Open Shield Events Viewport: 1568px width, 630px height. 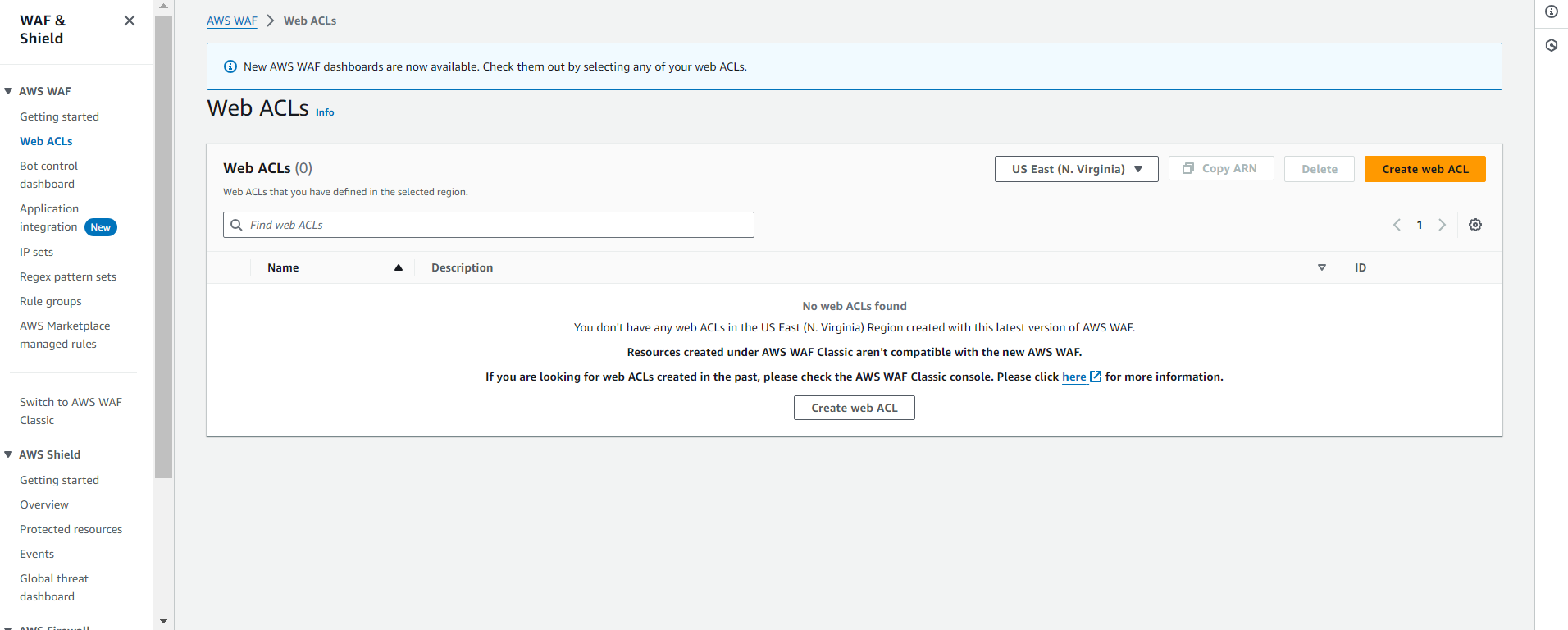[37, 554]
